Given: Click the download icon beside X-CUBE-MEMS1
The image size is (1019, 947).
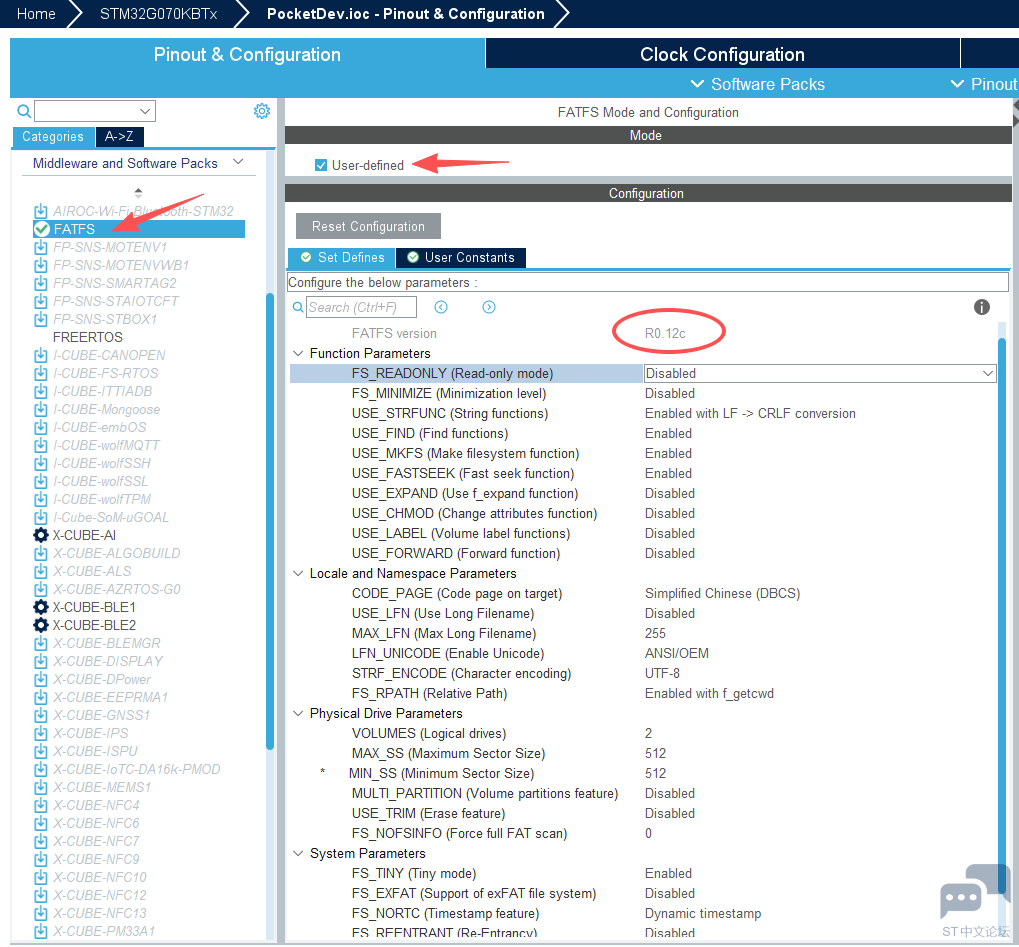Looking at the screenshot, I should coord(41,787).
